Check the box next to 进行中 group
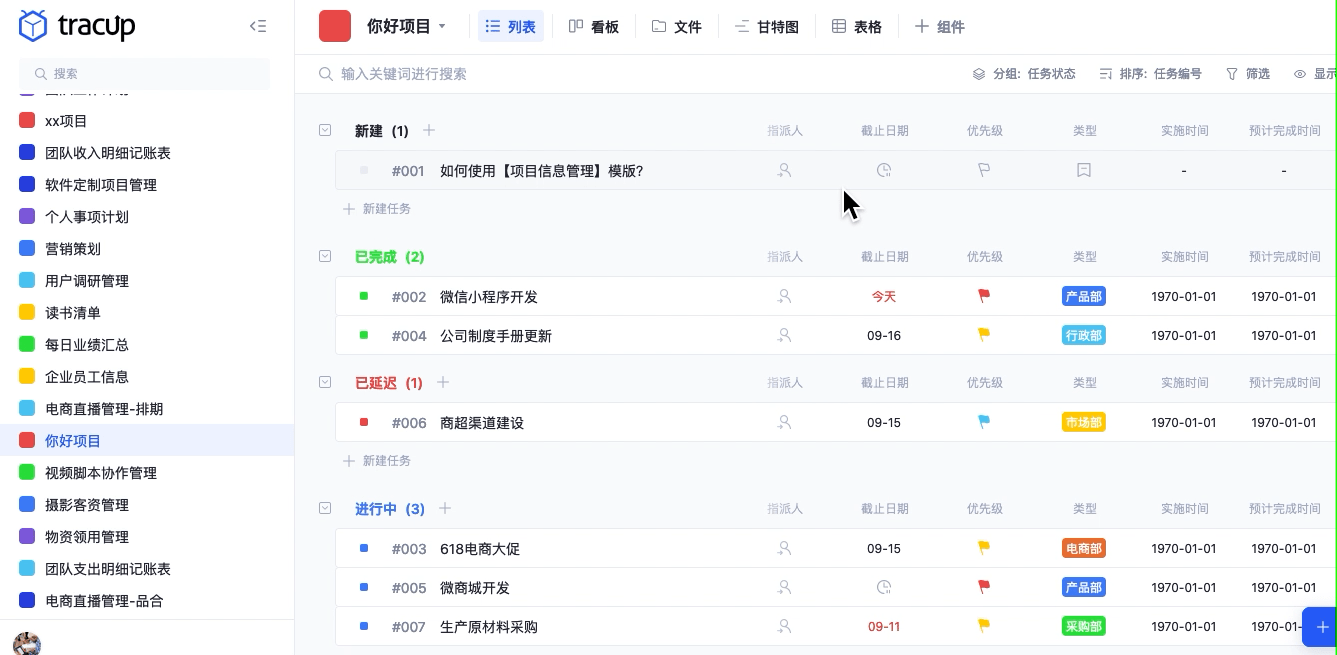Screen dimensions: 1337x655 pyautogui.click(x=325, y=508)
